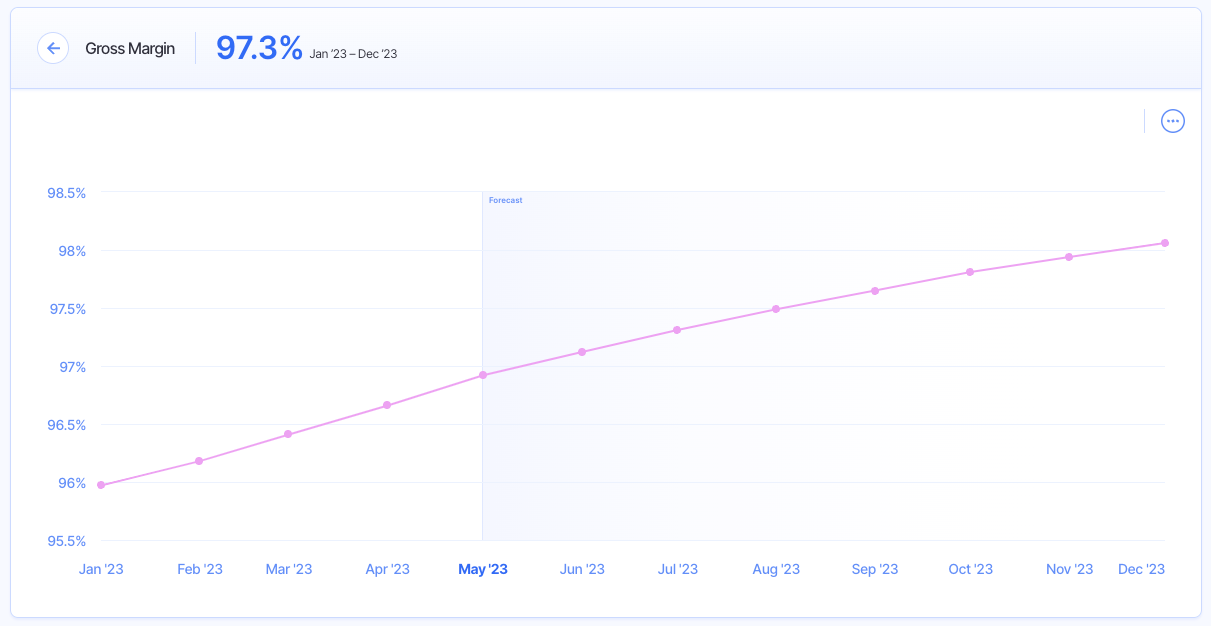The image size is (1211, 626).
Task: Select the Mar '23 data point
Action: 288,434
